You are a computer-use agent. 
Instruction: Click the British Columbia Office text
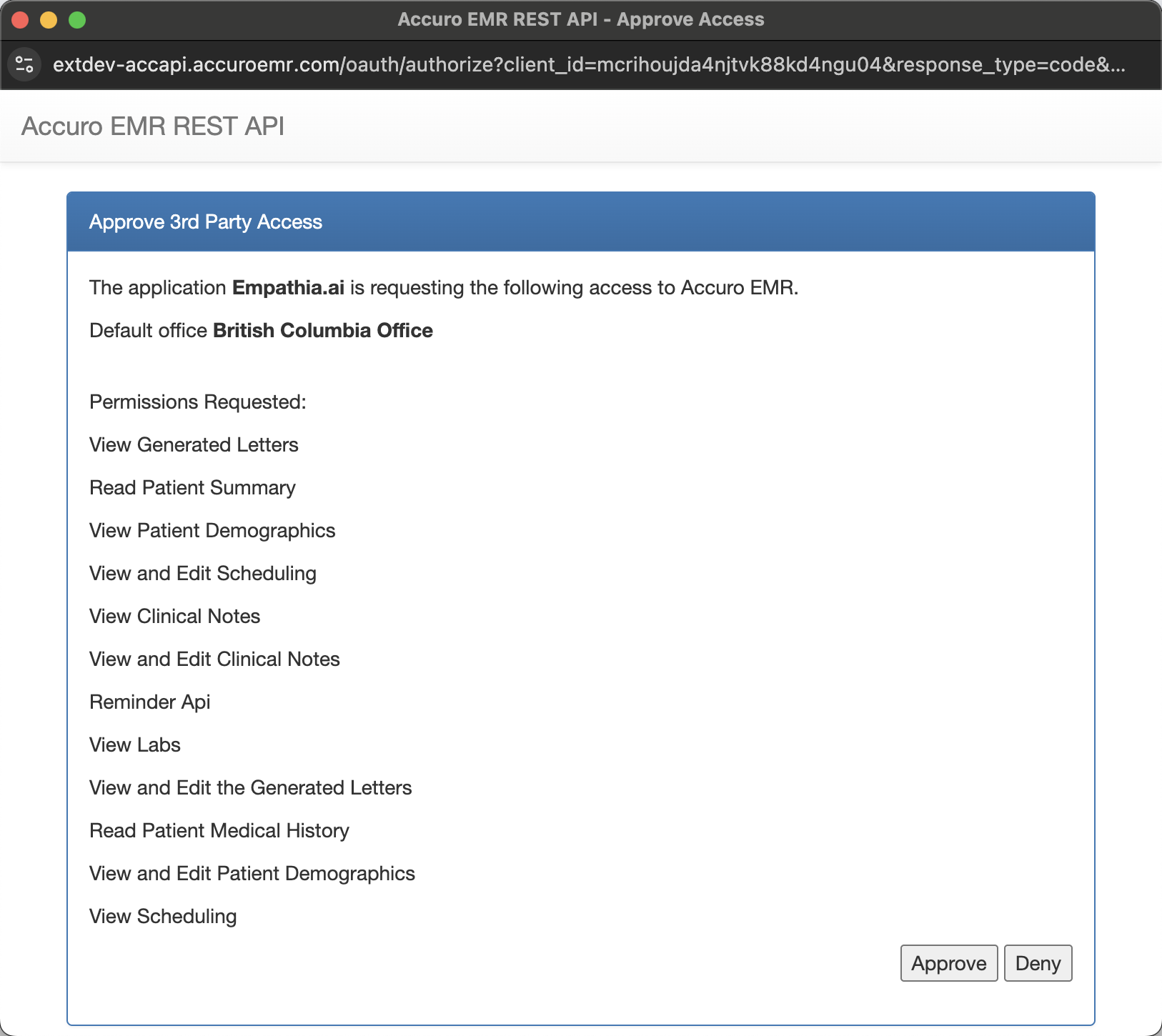point(323,330)
